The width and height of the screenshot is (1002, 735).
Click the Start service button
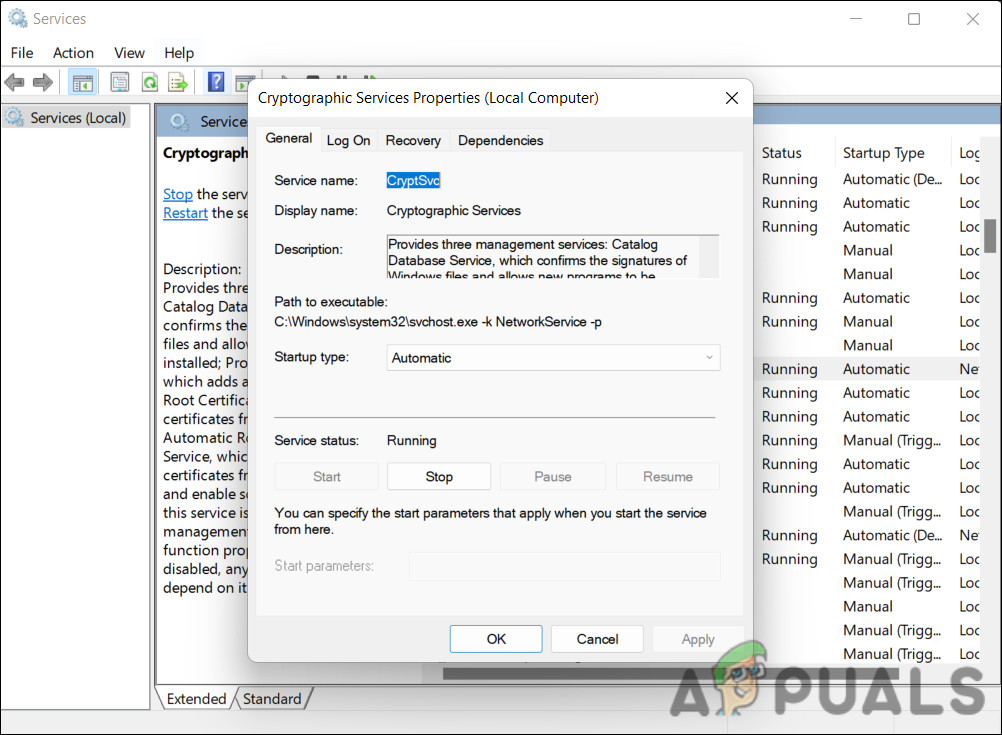327,477
